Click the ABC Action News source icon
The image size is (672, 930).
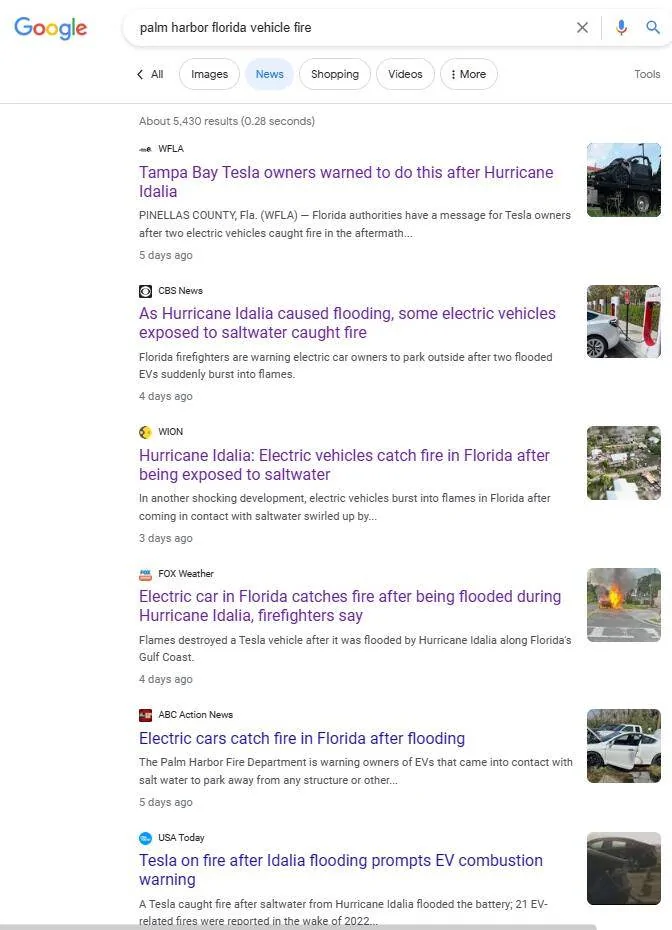point(145,715)
